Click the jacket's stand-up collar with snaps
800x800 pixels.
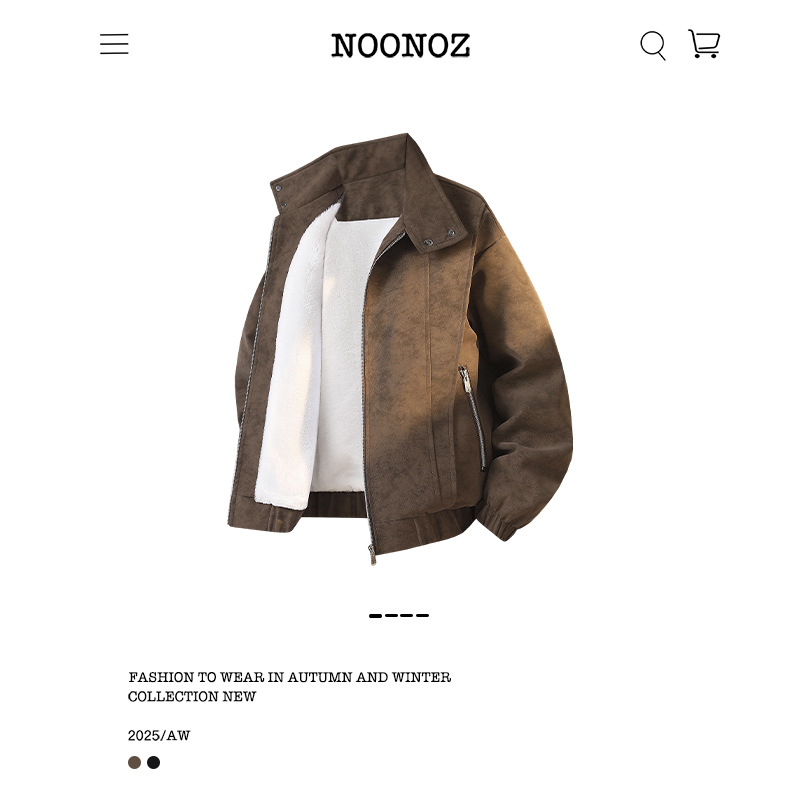point(370,191)
